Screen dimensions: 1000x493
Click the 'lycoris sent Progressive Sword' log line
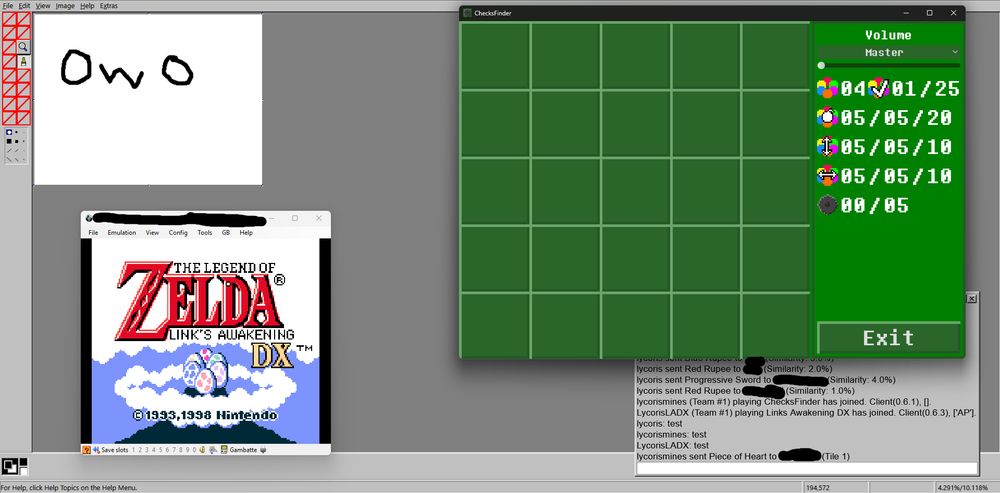[766, 379]
